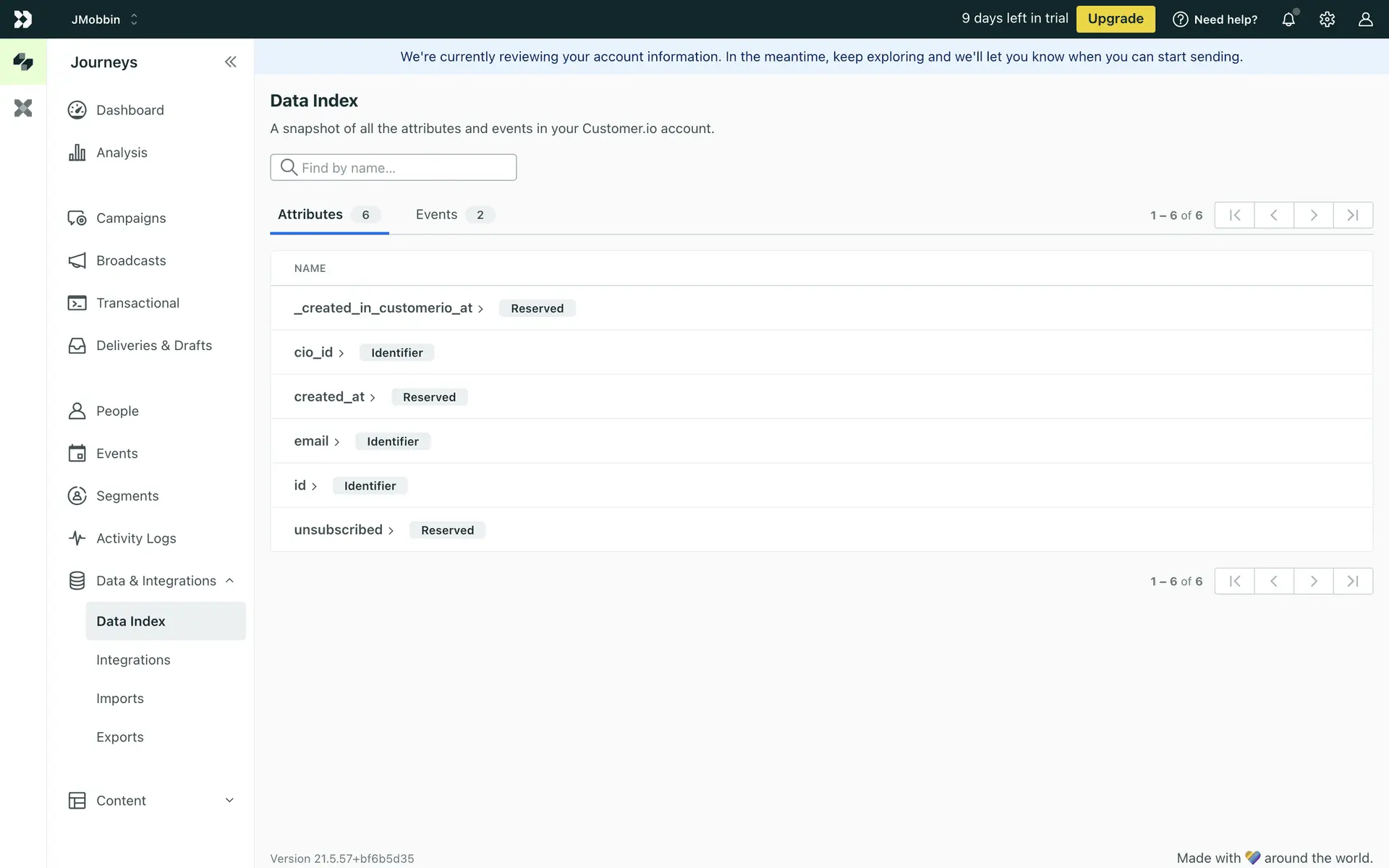Image resolution: width=1389 pixels, height=868 pixels.
Task: Open the Need help? link
Action: coord(1215,20)
